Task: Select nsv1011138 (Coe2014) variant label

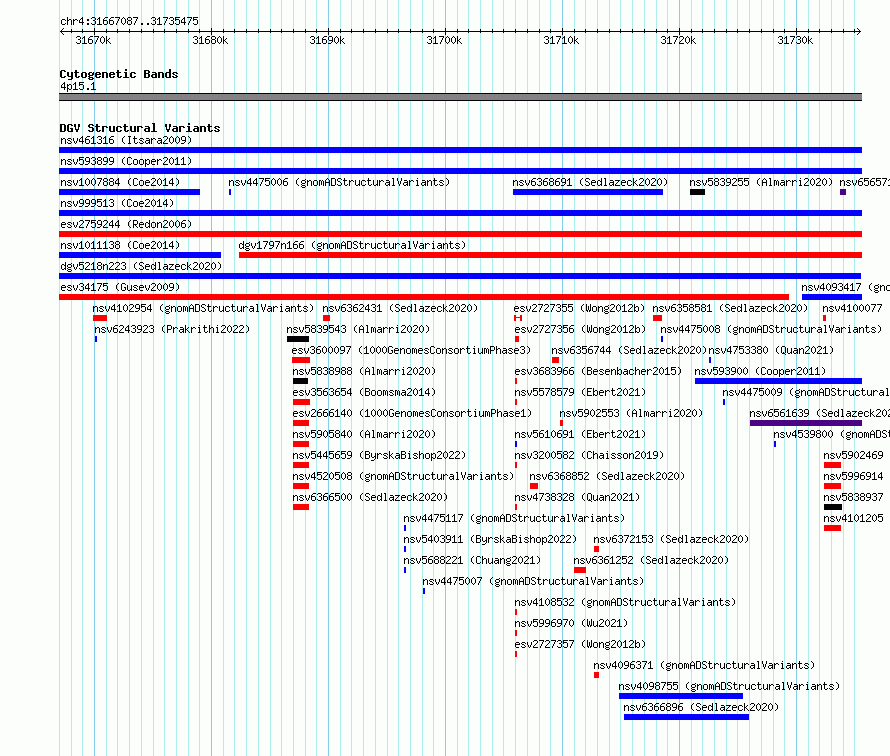Action: [x=120, y=245]
